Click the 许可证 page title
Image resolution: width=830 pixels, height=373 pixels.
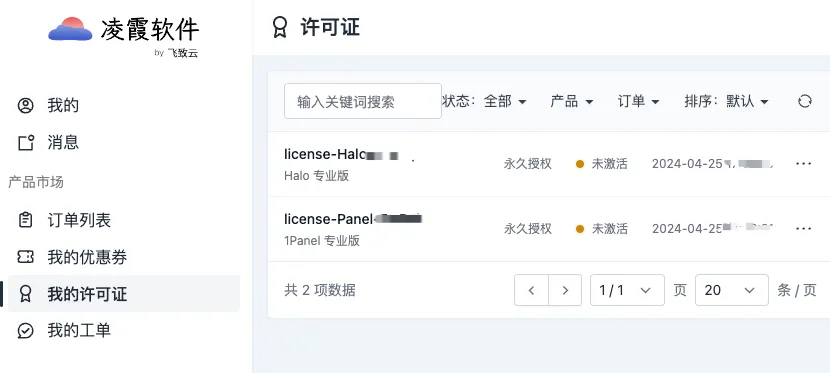pos(330,27)
